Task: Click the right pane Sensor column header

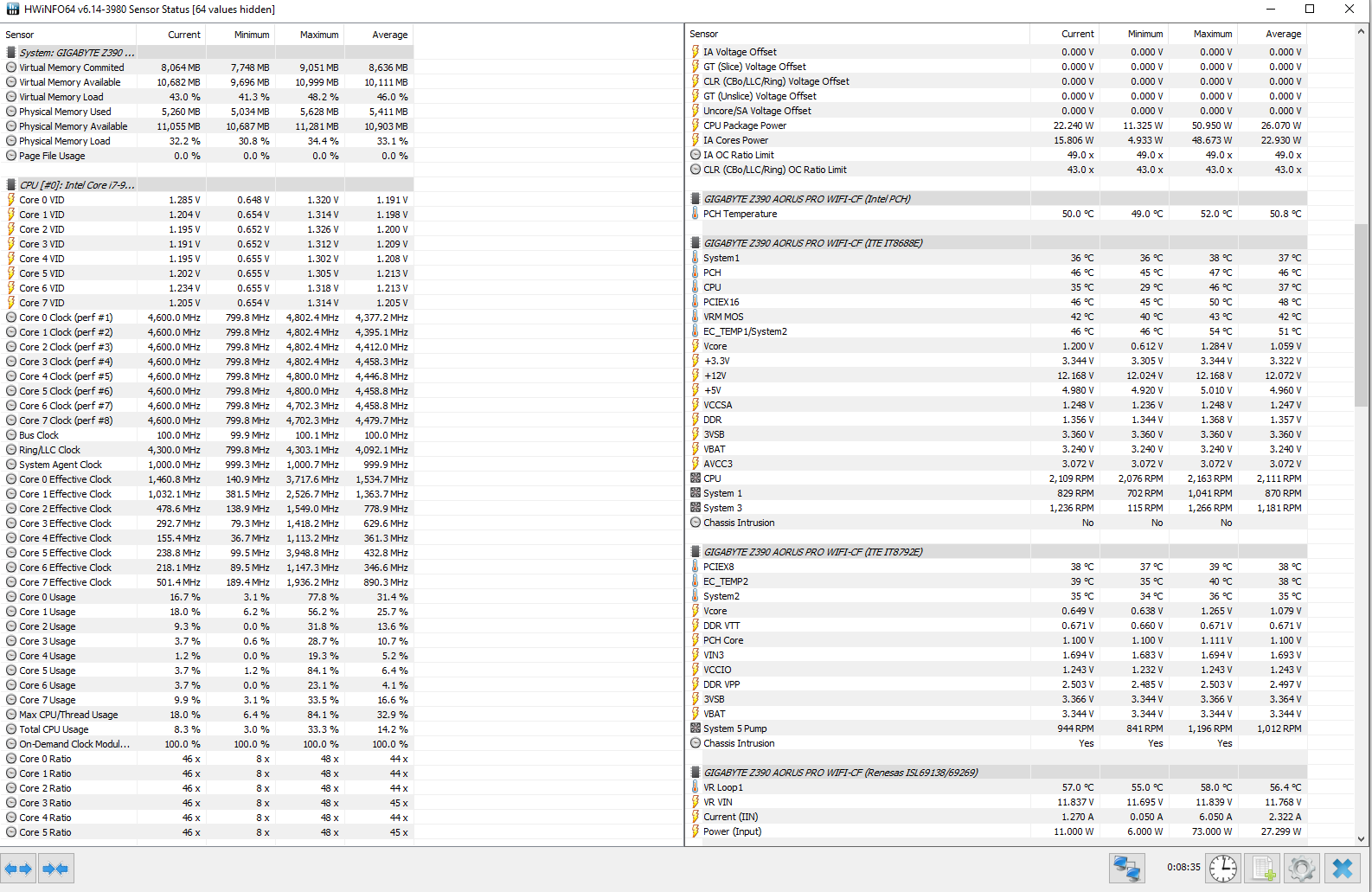Action: [x=857, y=34]
